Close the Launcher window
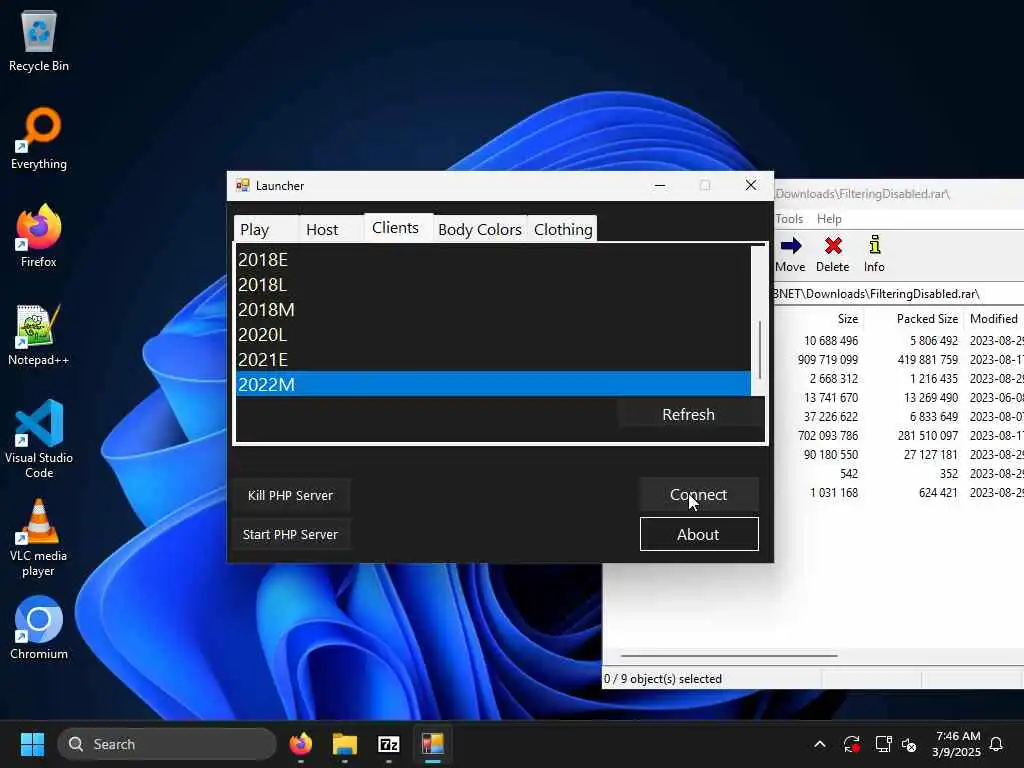 tap(751, 185)
